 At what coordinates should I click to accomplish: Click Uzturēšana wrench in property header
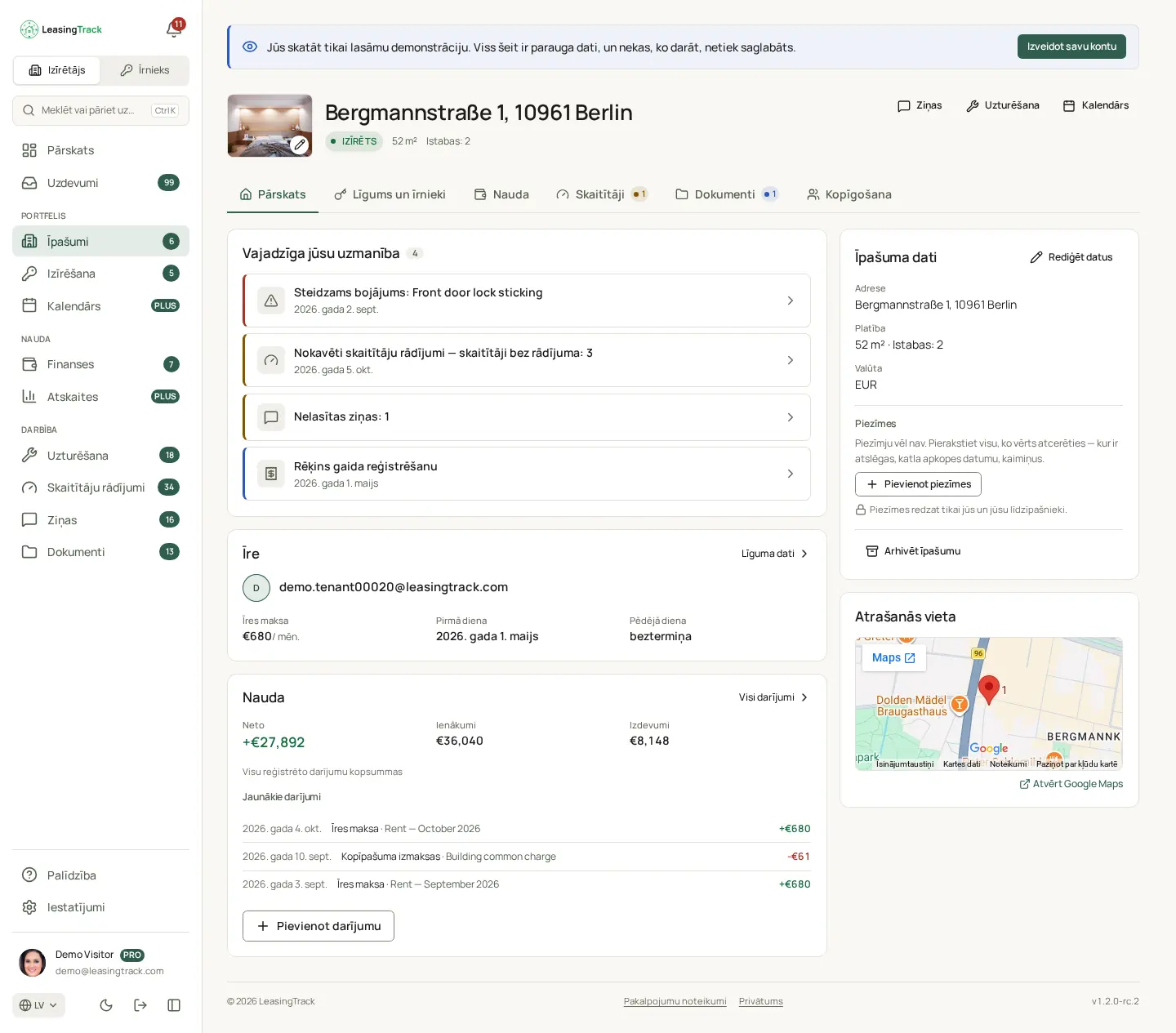pyautogui.click(x=1002, y=105)
